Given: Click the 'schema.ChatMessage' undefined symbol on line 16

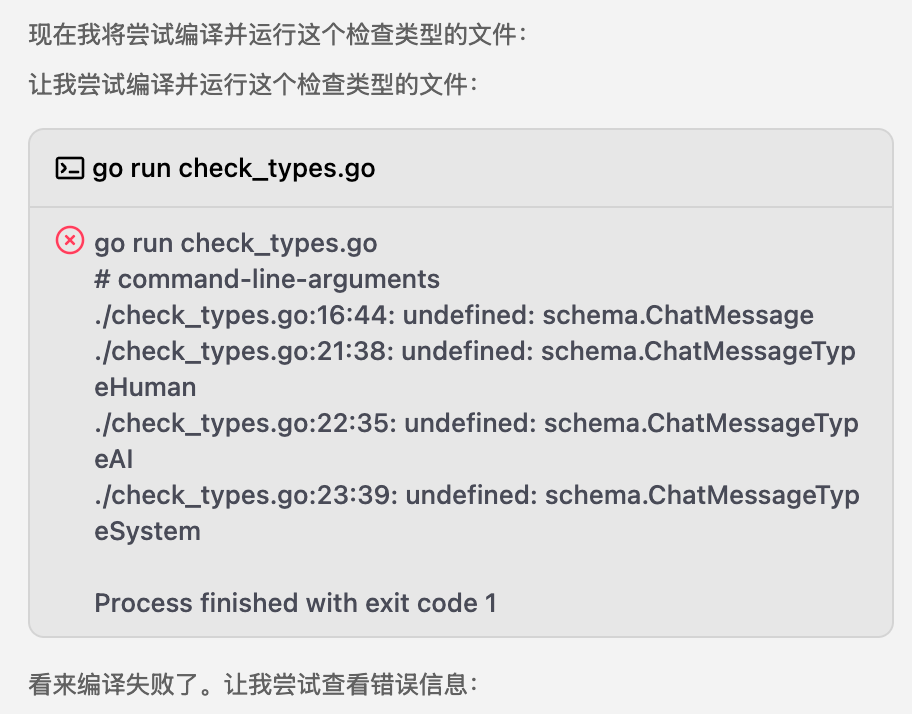Looking at the screenshot, I should (x=678, y=315).
